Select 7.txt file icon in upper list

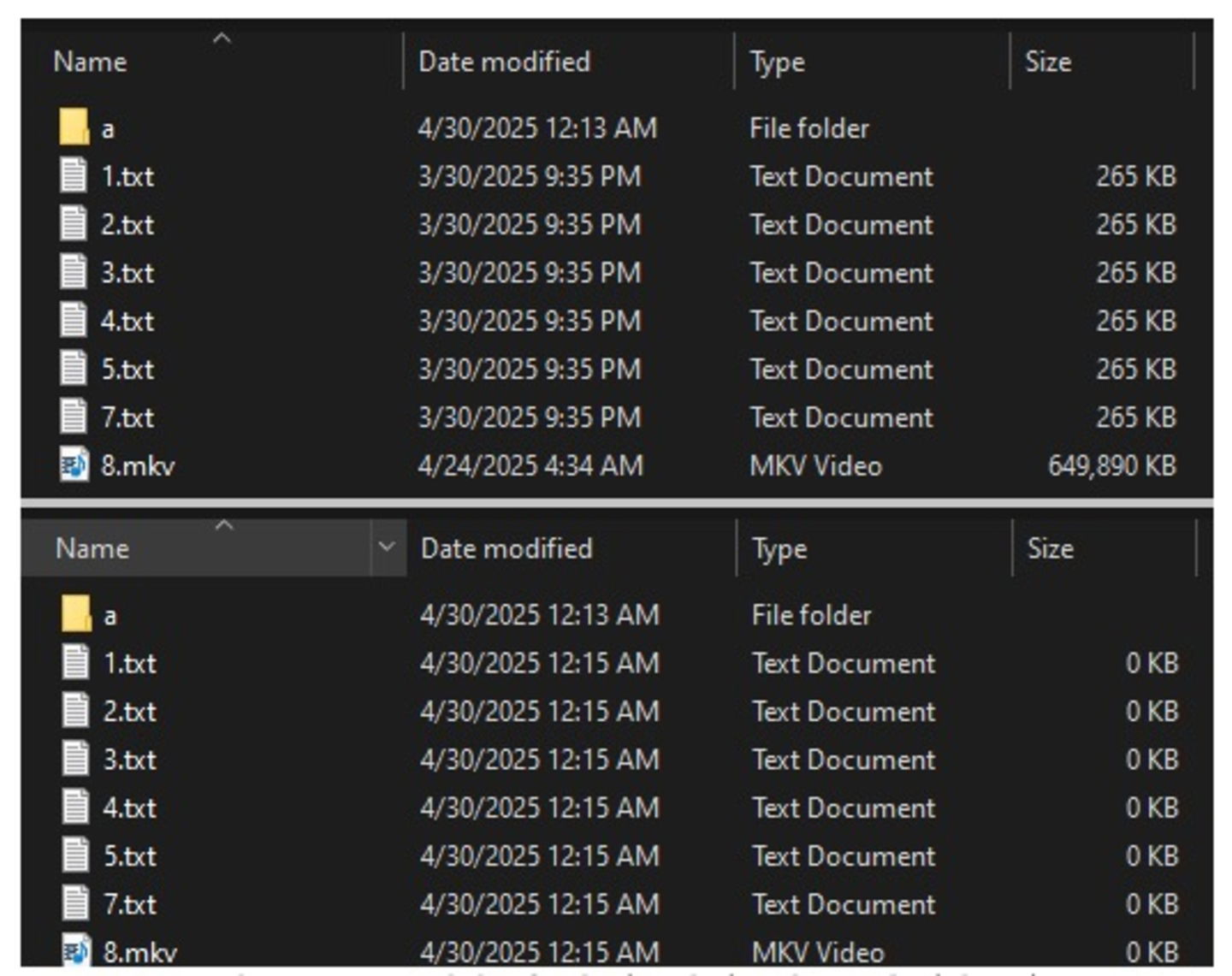coord(74,417)
